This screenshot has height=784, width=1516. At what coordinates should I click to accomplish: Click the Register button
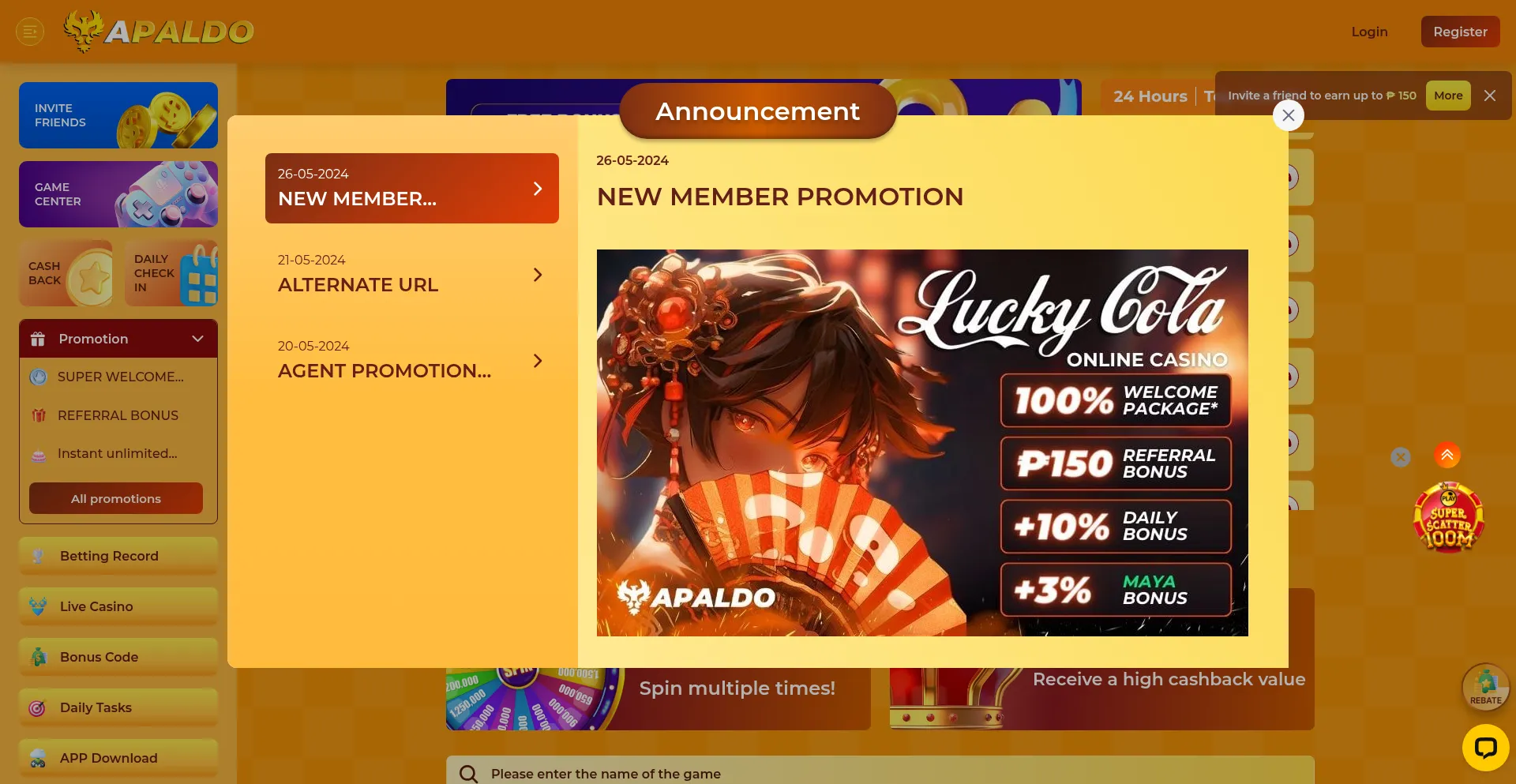(x=1461, y=32)
